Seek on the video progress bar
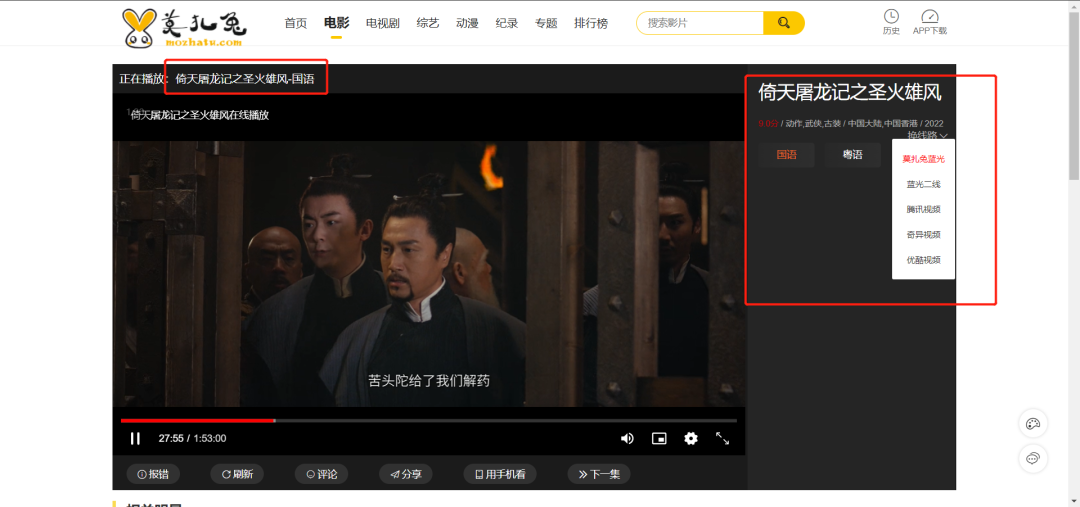The image size is (1080, 507). point(428,420)
